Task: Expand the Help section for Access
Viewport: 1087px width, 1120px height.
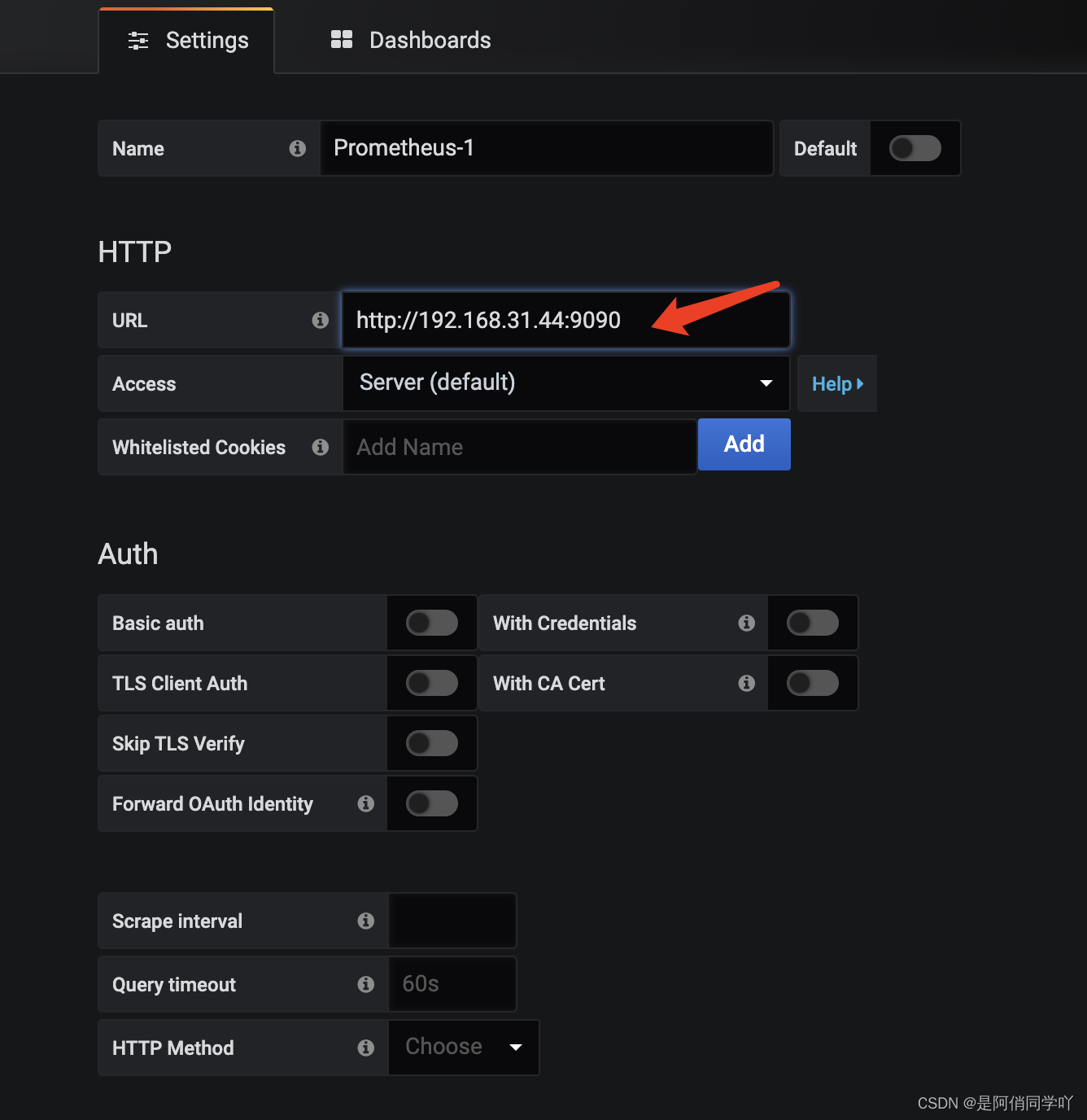Action: pos(837,383)
